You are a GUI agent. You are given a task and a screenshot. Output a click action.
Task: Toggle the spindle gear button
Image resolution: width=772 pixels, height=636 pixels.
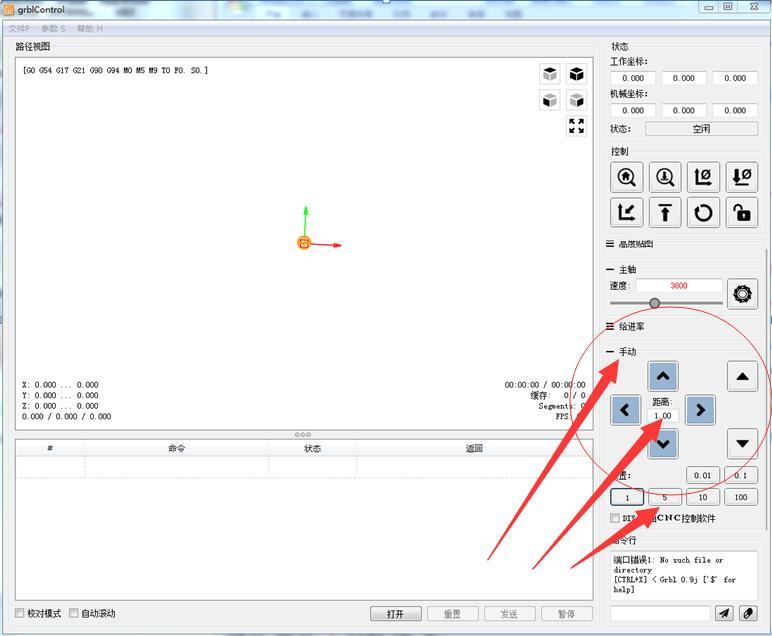click(741, 293)
